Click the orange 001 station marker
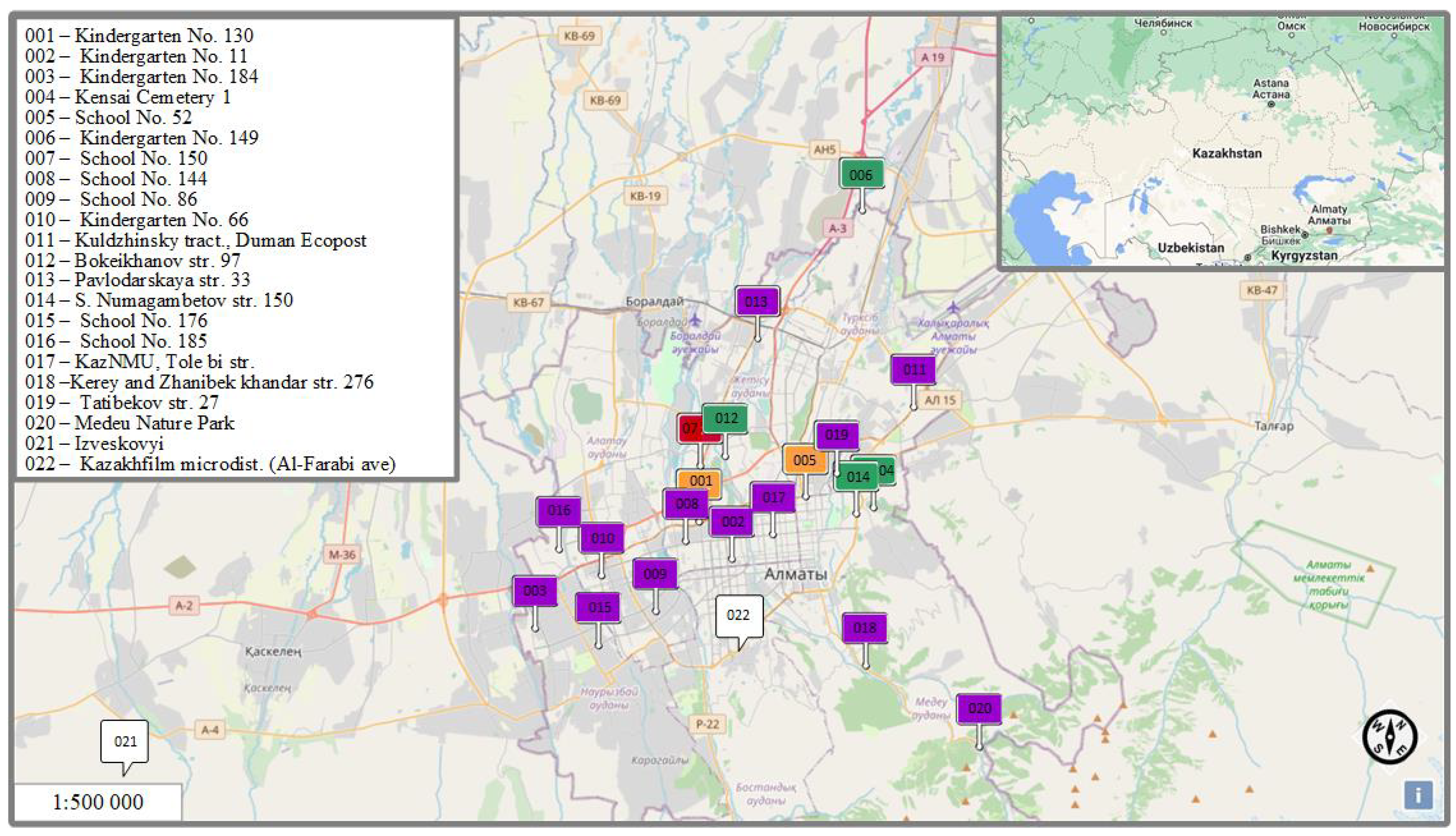Viewport: 1456px width, 836px height. click(702, 480)
